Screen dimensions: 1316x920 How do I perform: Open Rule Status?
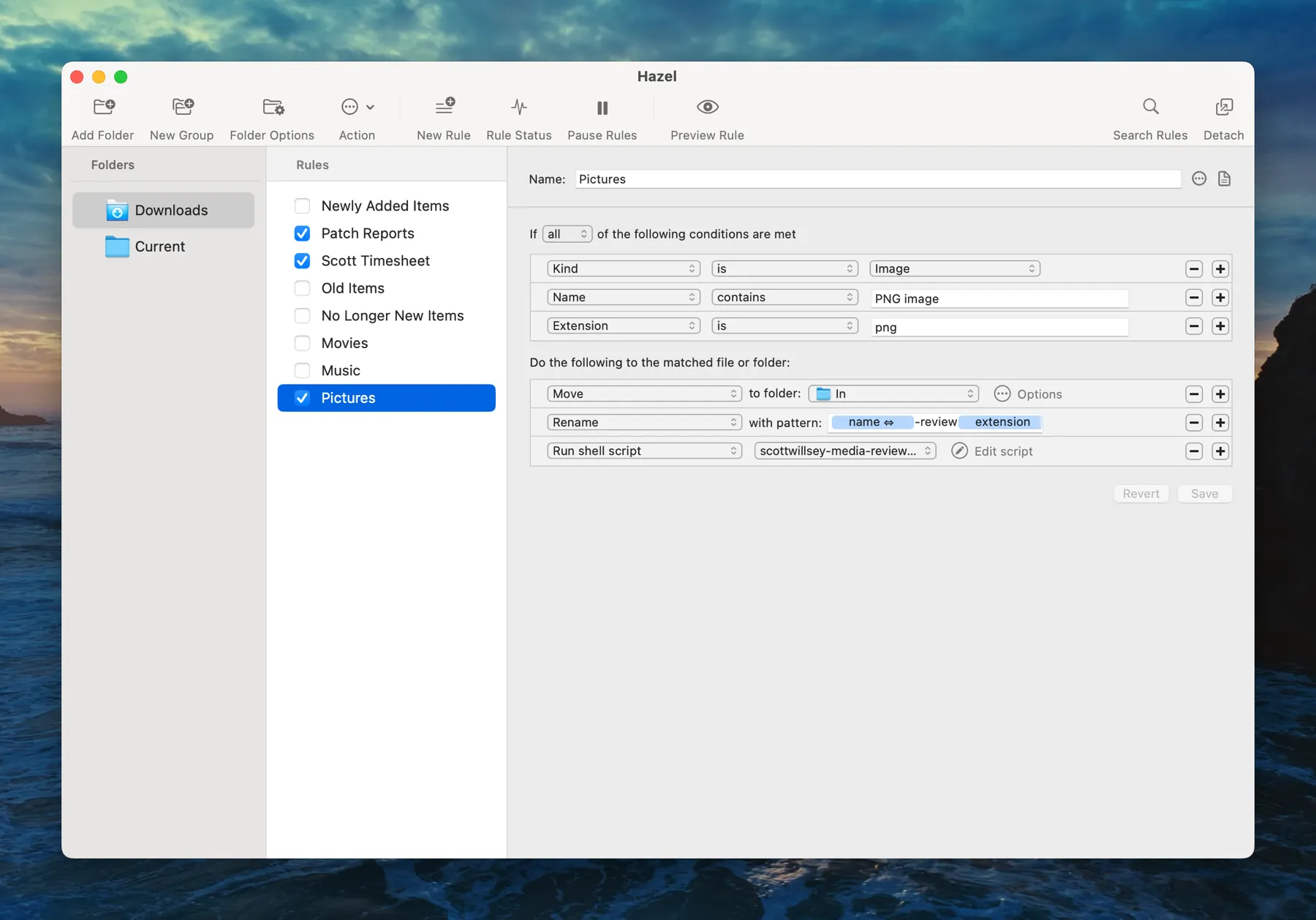pyautogui.click(x=518, y=107)
